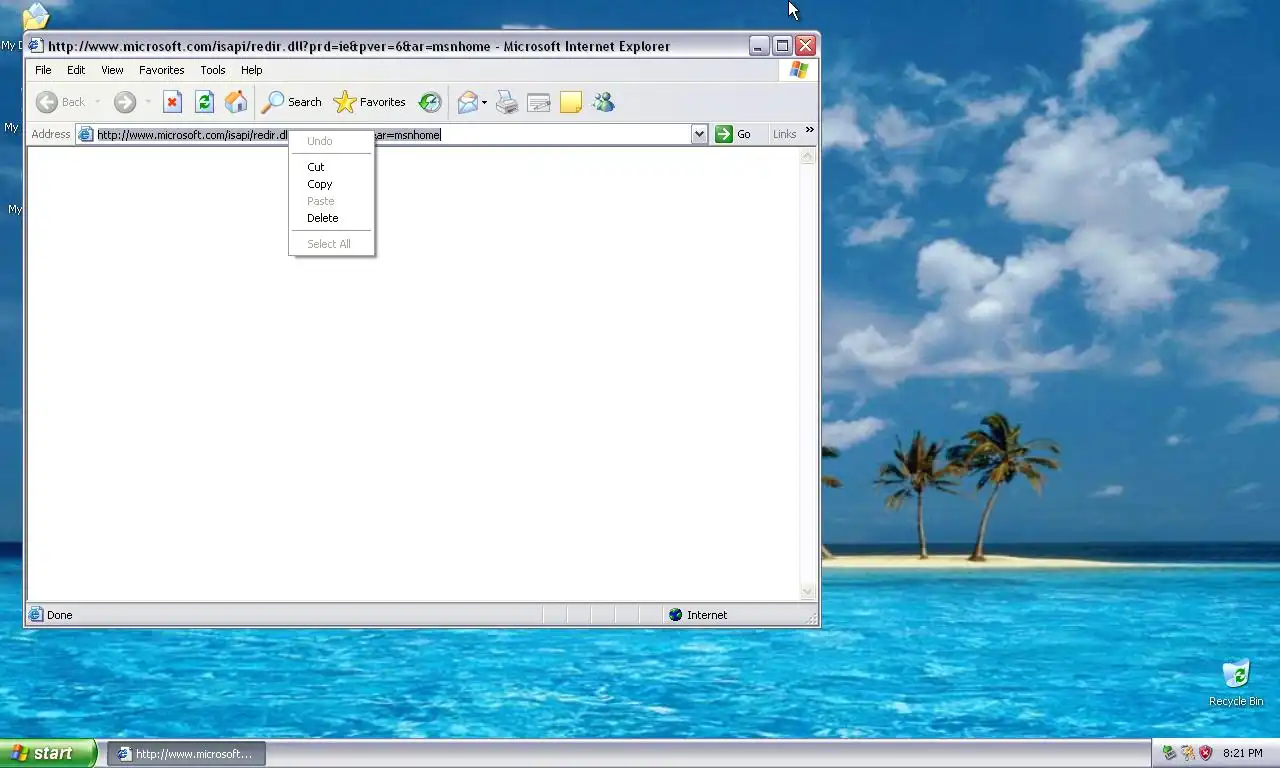
Task: Click the Forward navigation arrow
Action: coord(124,102)
